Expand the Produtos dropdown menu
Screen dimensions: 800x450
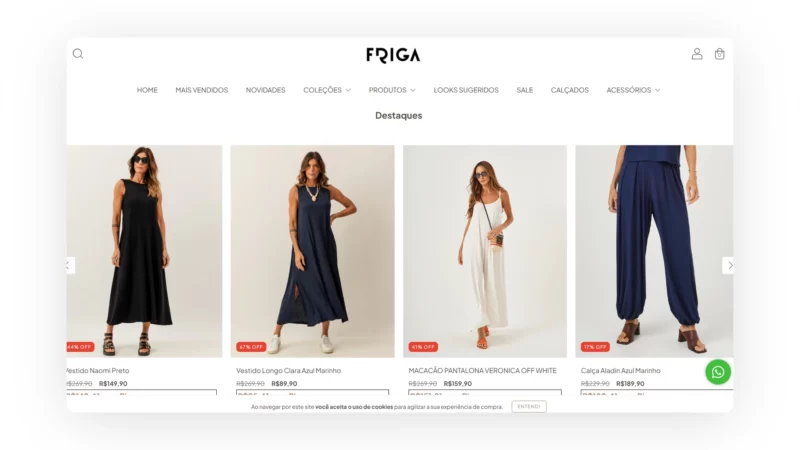pyautogui.click(x=392, y=90)
